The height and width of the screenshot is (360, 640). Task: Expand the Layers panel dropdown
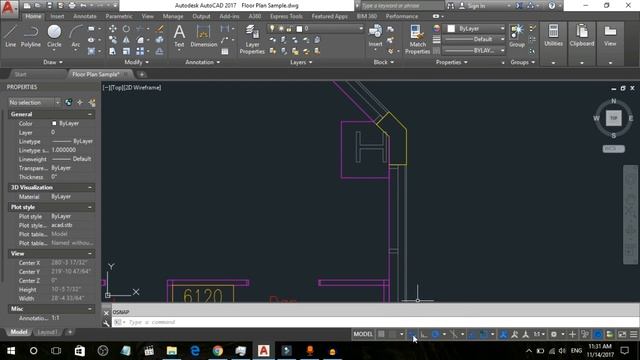pos(301,62)
